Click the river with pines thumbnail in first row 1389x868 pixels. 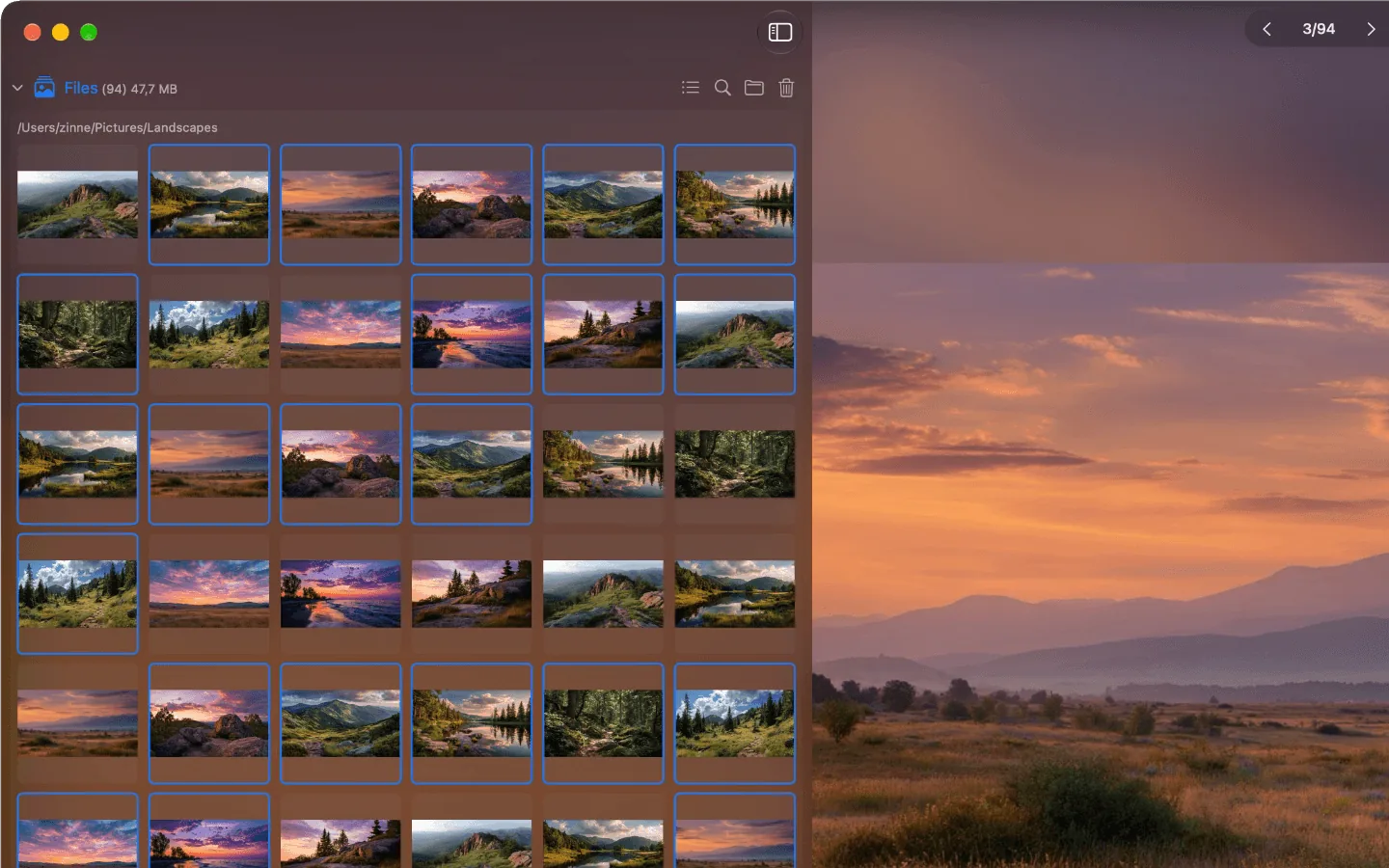[735, 204]
